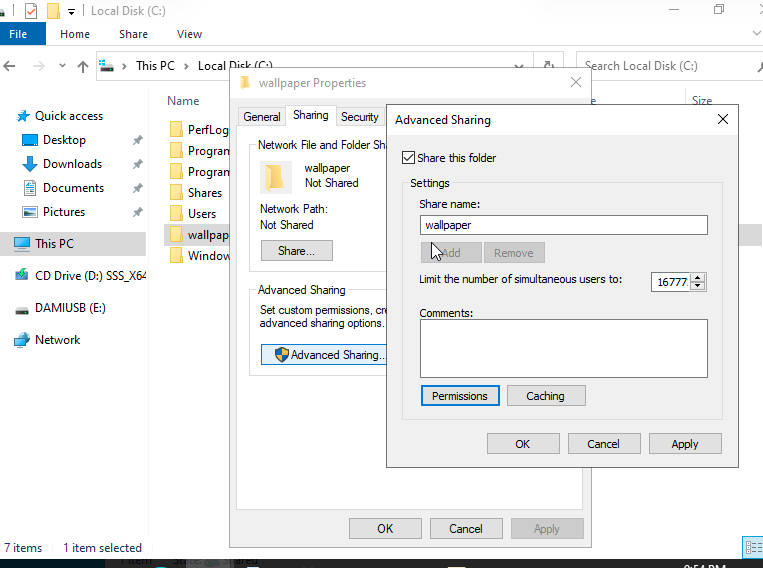
Task: Select Quick access in navigation pane
Action: pos(69,116)
